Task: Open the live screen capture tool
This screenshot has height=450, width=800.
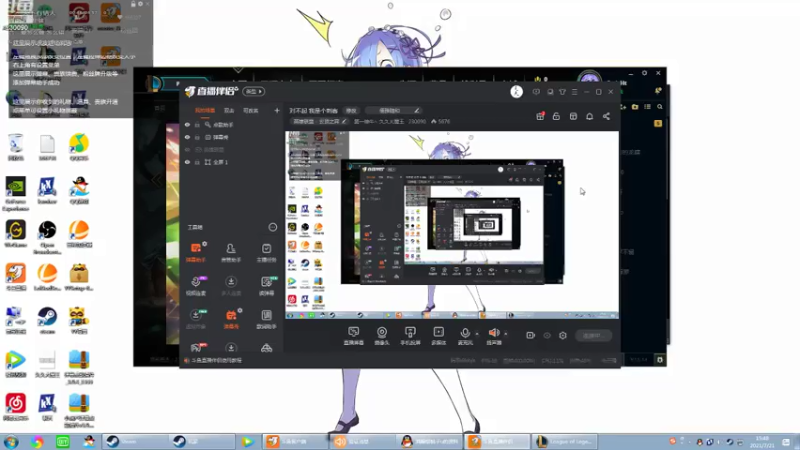Action: pyautogui.click(x=353, y=336)
